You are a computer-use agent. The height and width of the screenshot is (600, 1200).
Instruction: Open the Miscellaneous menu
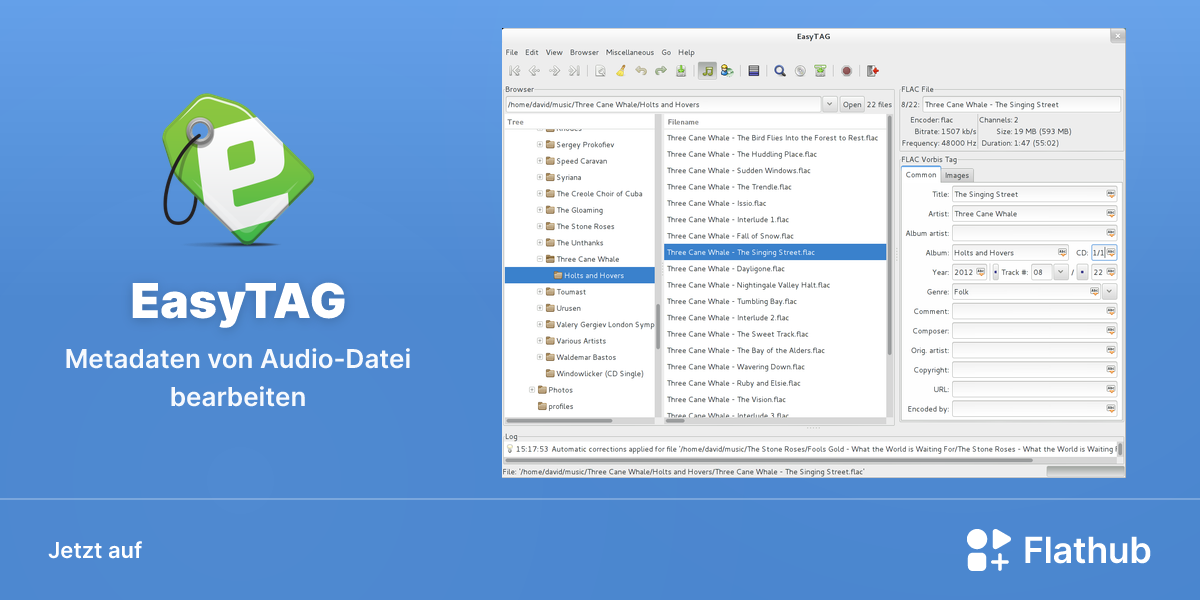coord(630,52)
